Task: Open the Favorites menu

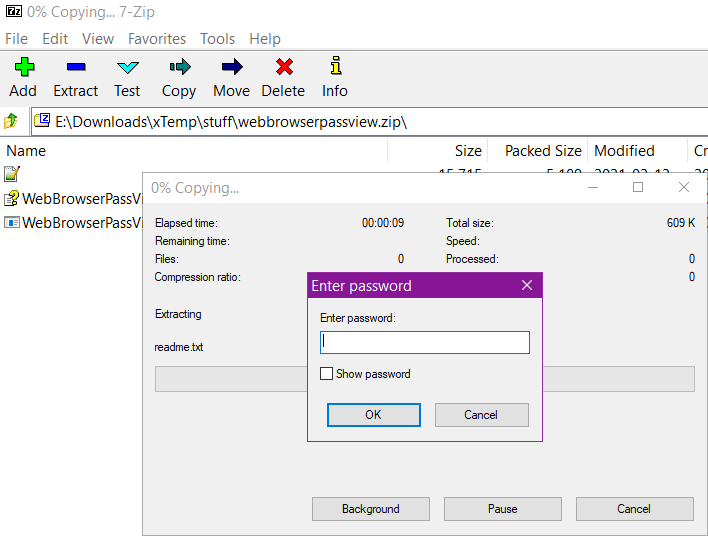Action: tap(157, 39)
